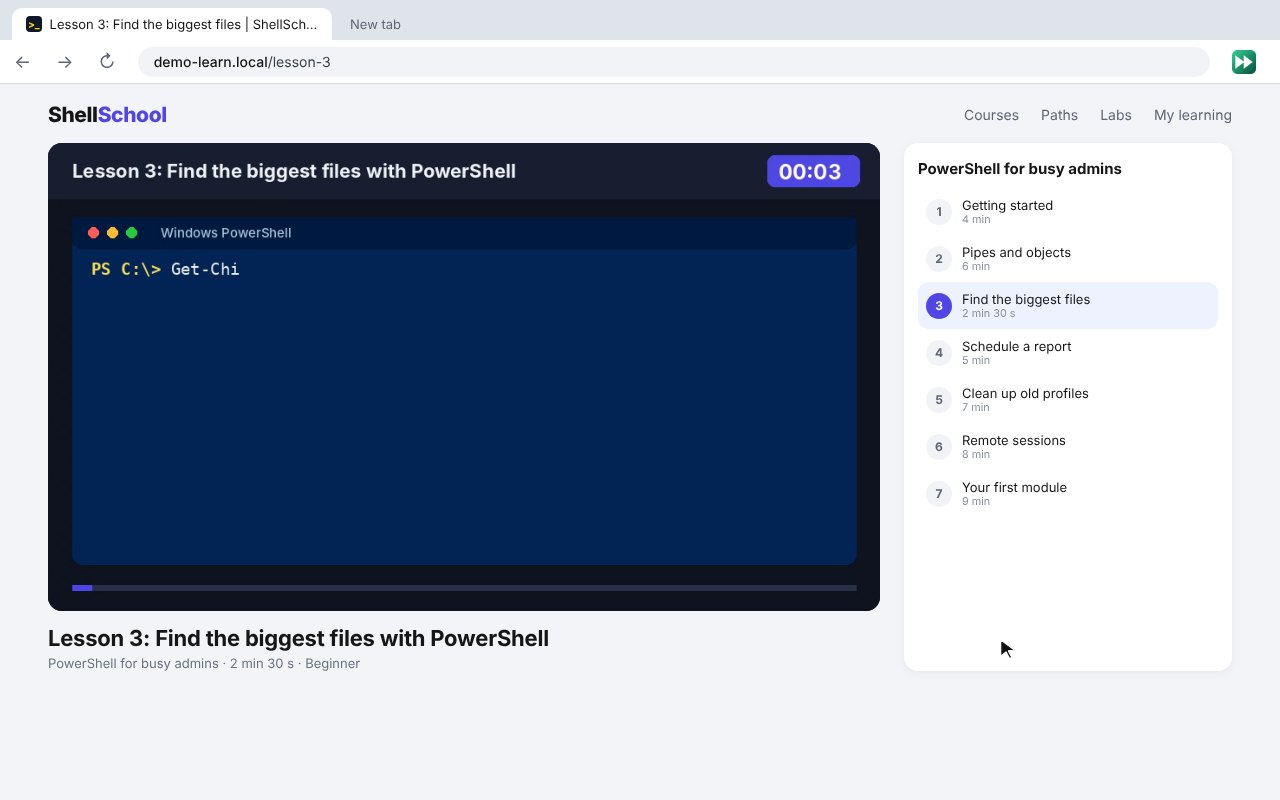Select lesson 3 Find the biggest files
The height and width of the screenshot is (800, 1280).
(x=1068, y=306)
